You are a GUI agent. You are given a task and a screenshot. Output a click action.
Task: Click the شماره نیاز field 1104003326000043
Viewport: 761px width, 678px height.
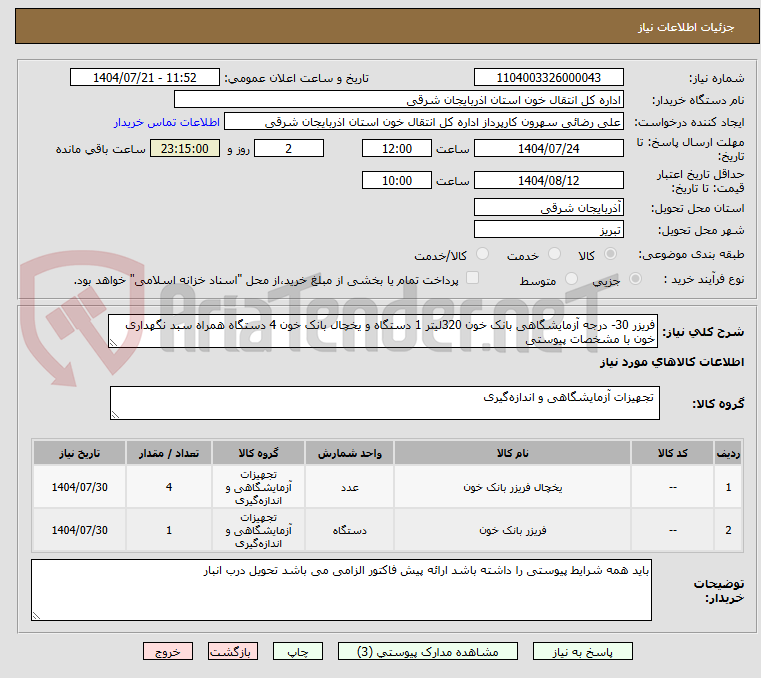pos(548,78)
